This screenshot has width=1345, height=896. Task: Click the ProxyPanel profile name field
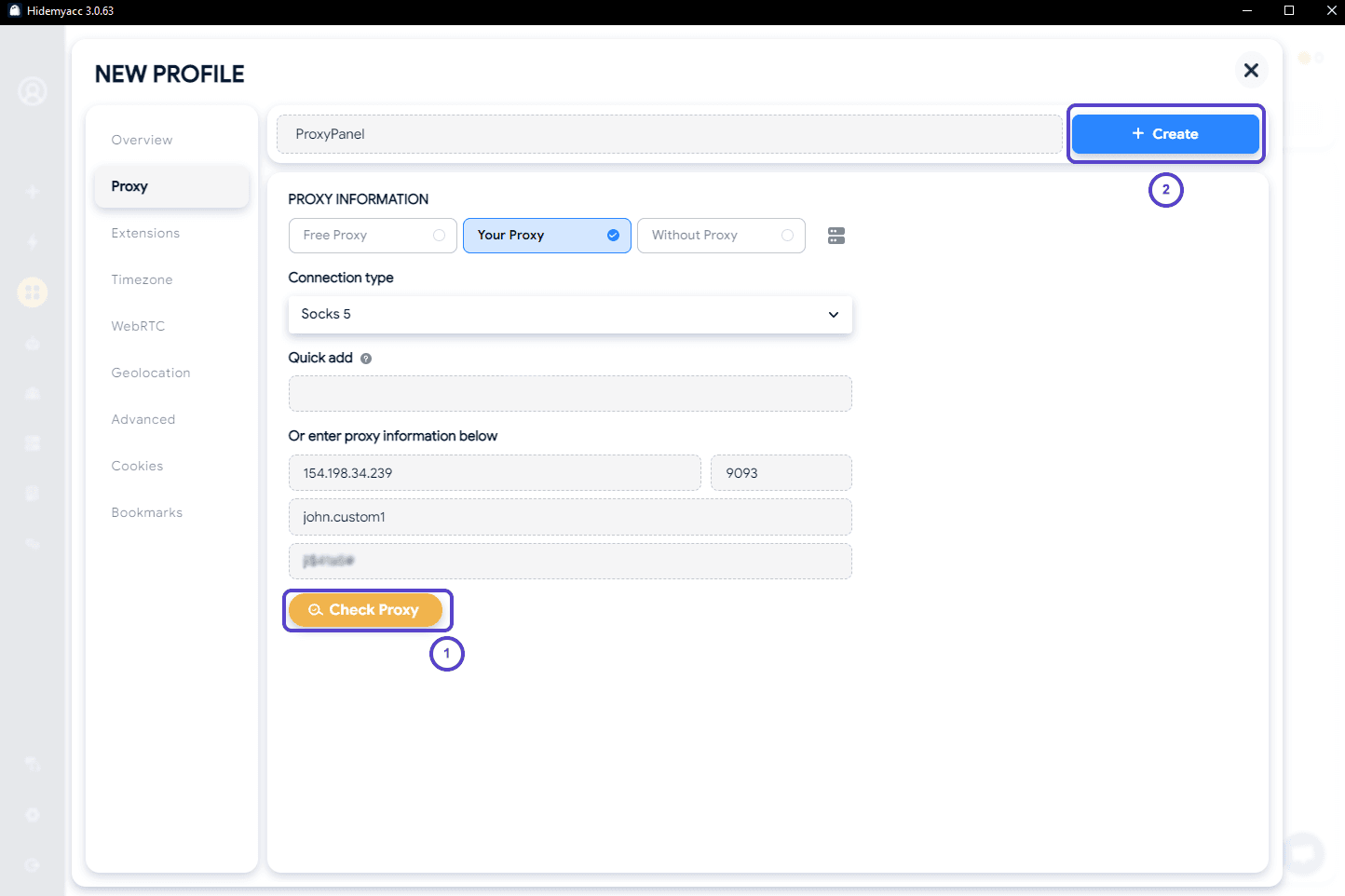669,134
